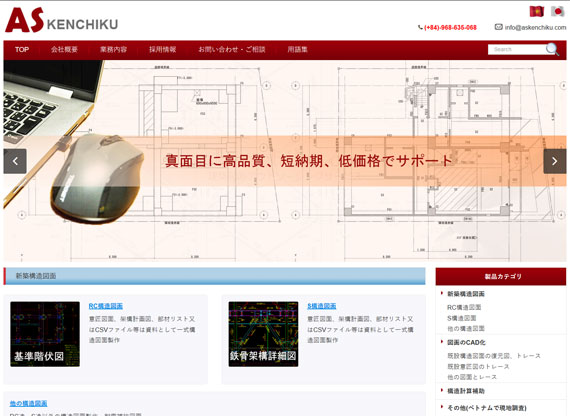Click the info@askenchiku.com email link
The image size is (570, 416).
point(535,27)
